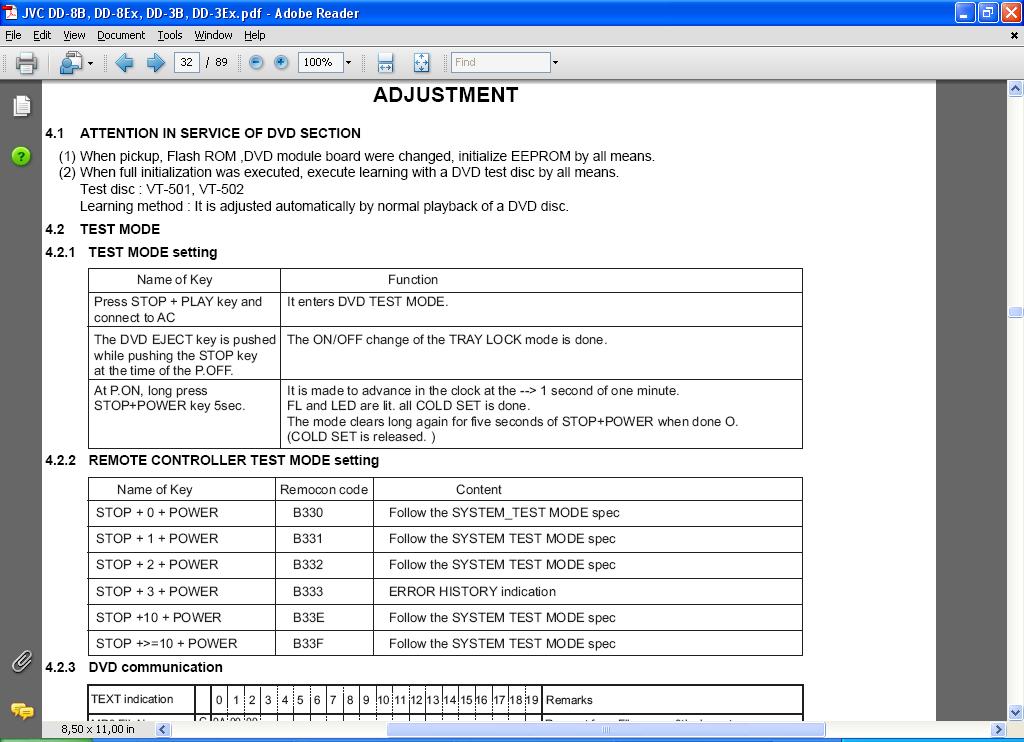Open the collaborate/meeting toolbar button
This screenshot has height=742, width=1024.
pos(70,63)
